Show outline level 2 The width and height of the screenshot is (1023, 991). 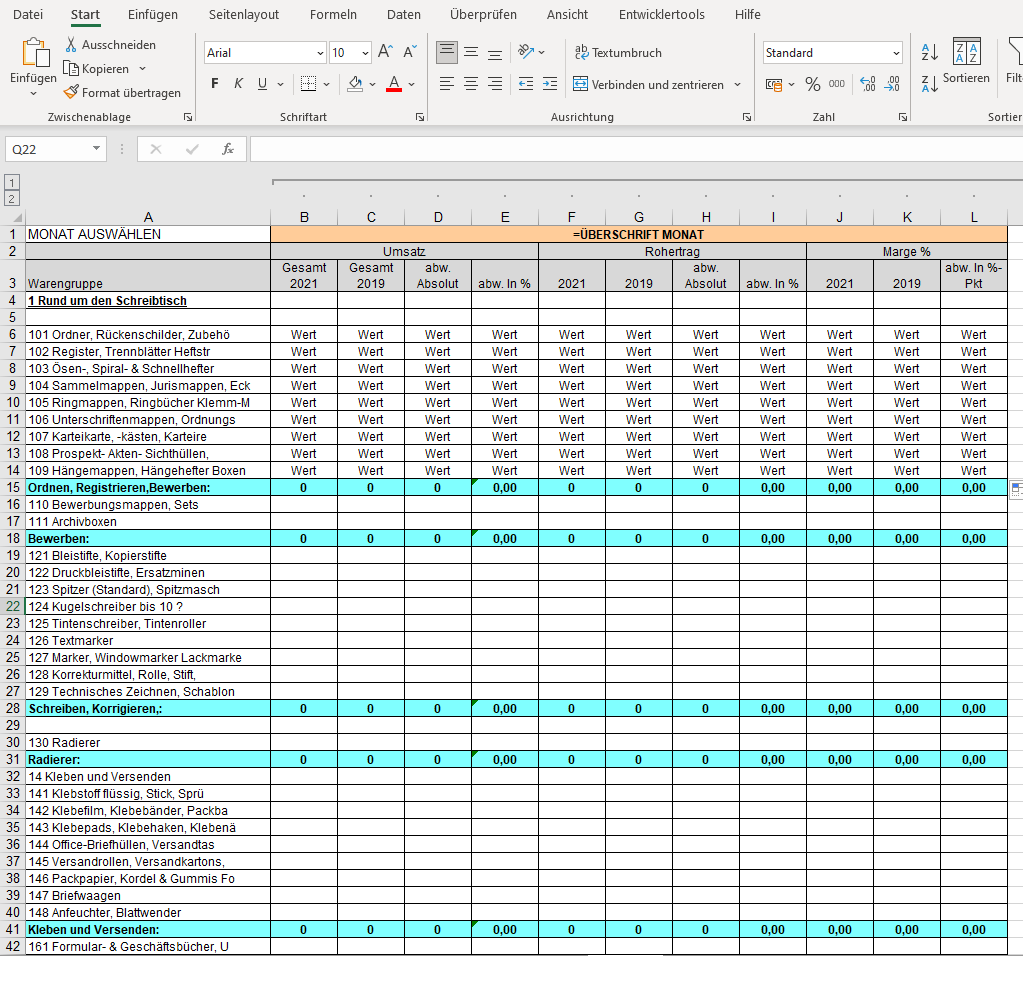click(12, 198)
